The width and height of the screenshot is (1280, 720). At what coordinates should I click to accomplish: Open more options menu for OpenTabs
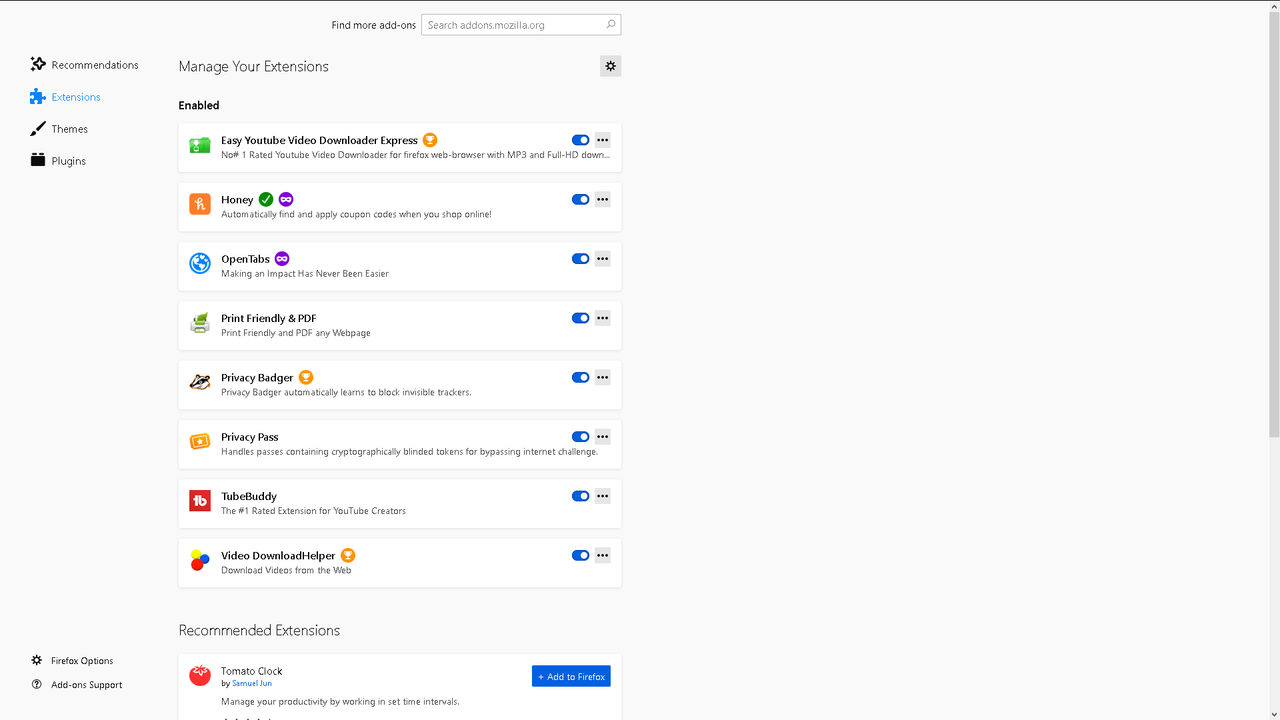click(602, 259)
